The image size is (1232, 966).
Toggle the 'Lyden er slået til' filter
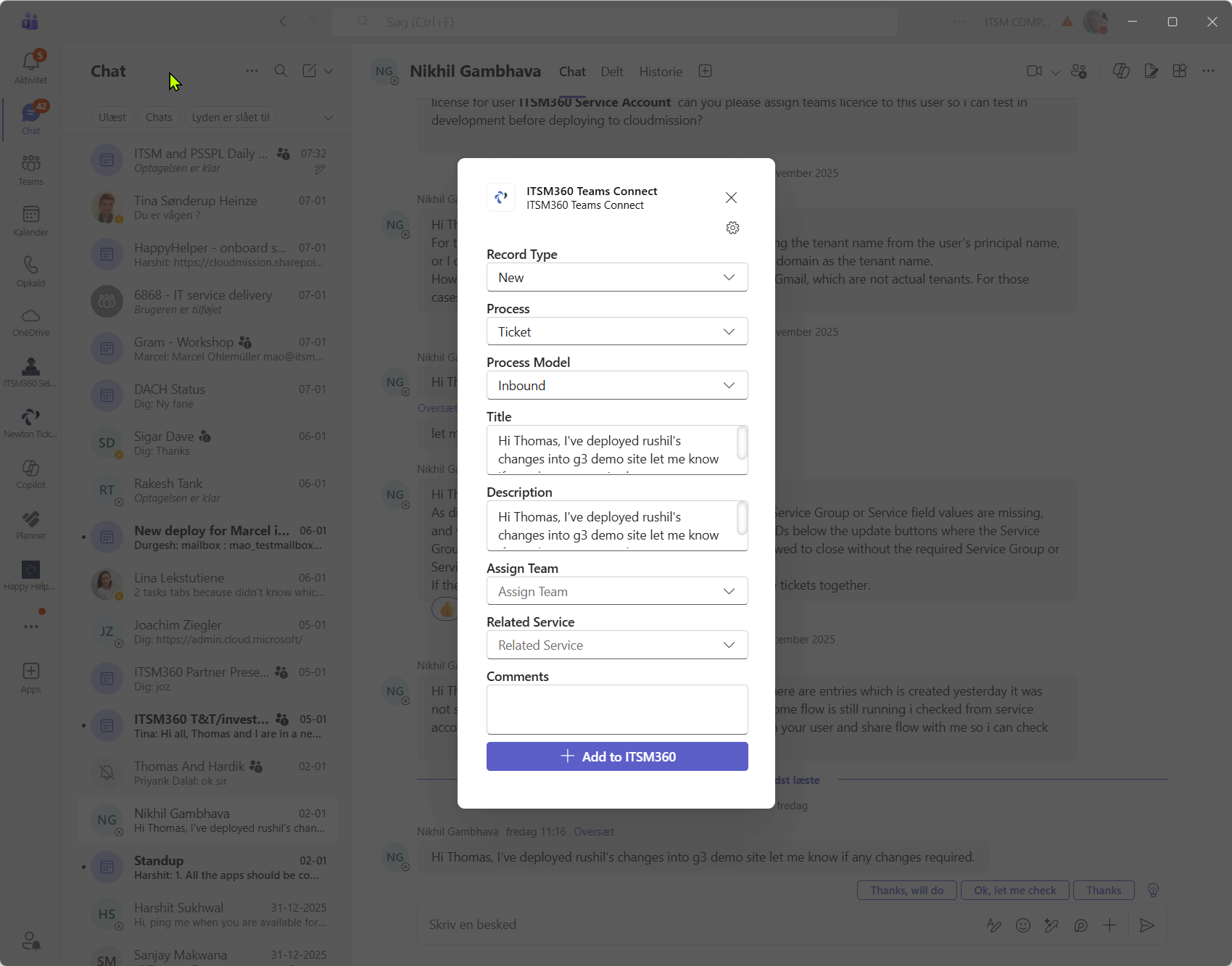[231, 117]
